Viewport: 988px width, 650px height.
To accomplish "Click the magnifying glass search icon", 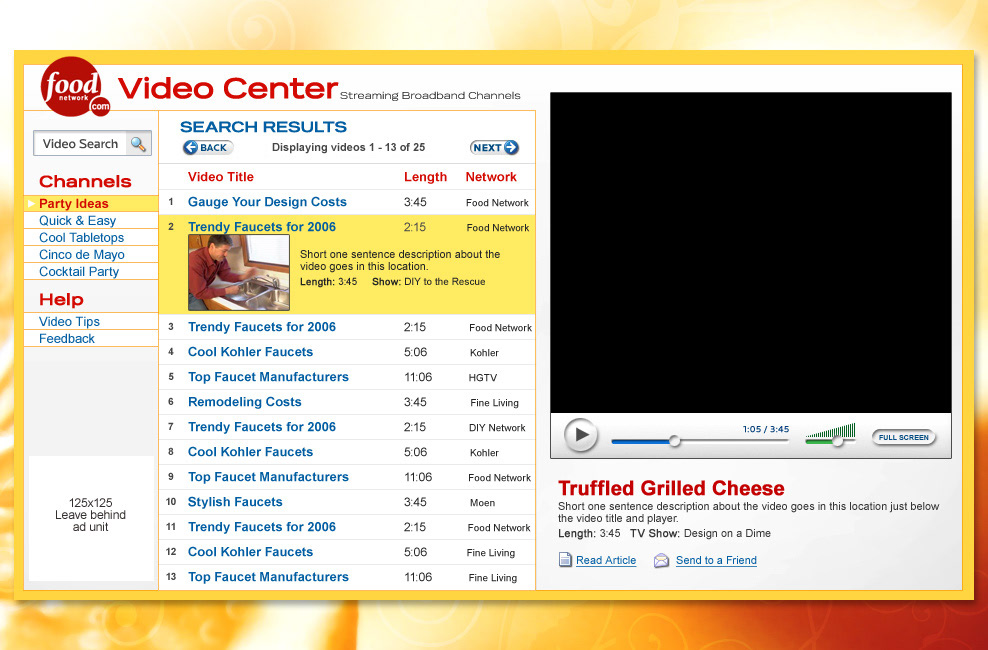I will (138, 144).
